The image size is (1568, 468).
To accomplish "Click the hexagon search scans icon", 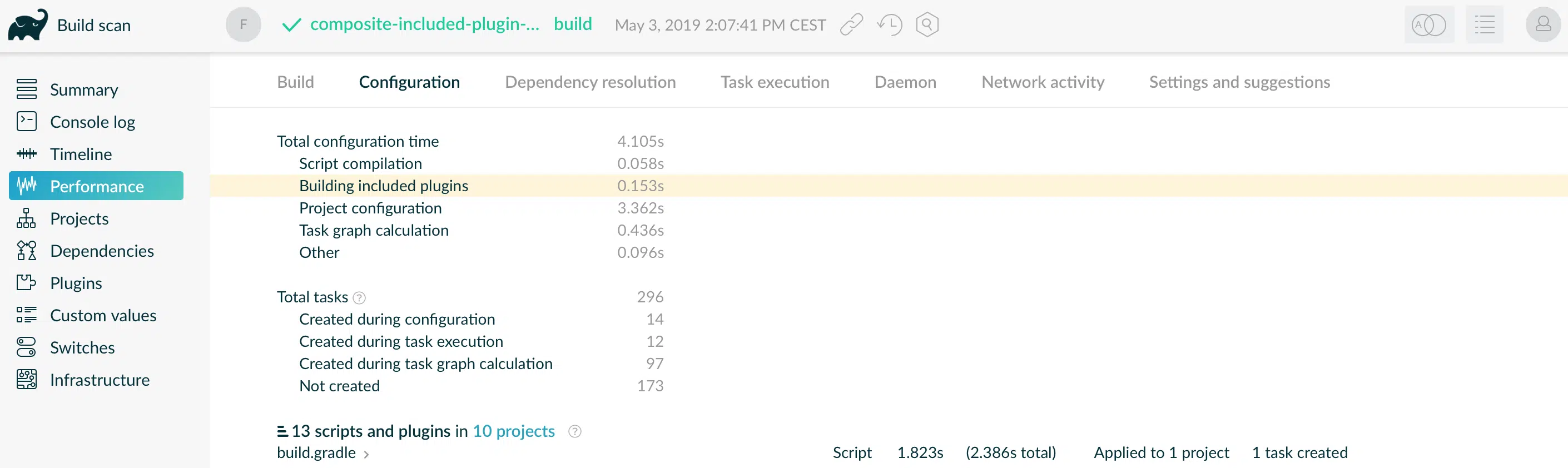I will pos(927,25).
